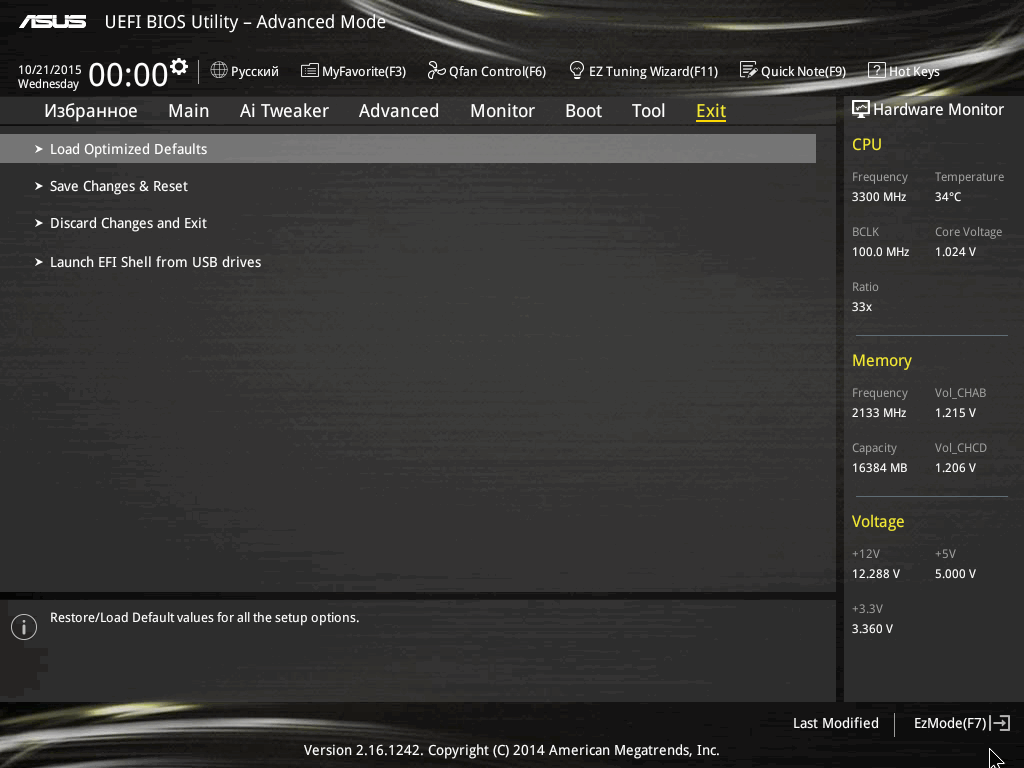Click CPU temperature value 34°C
Viewport: 1024px width, 768px height.
click(948, 197)
